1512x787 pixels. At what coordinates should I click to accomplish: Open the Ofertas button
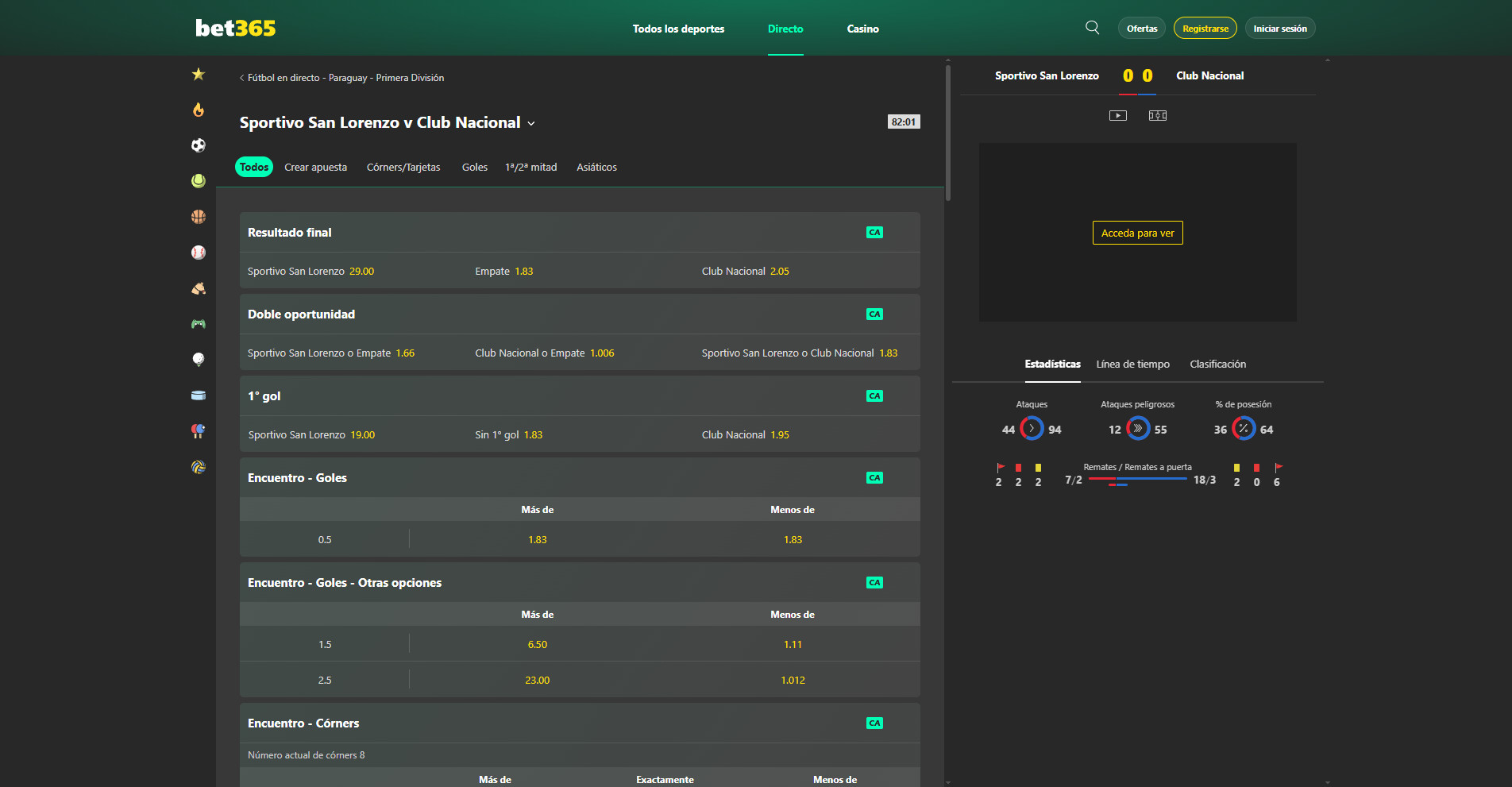coord(1142,29)
